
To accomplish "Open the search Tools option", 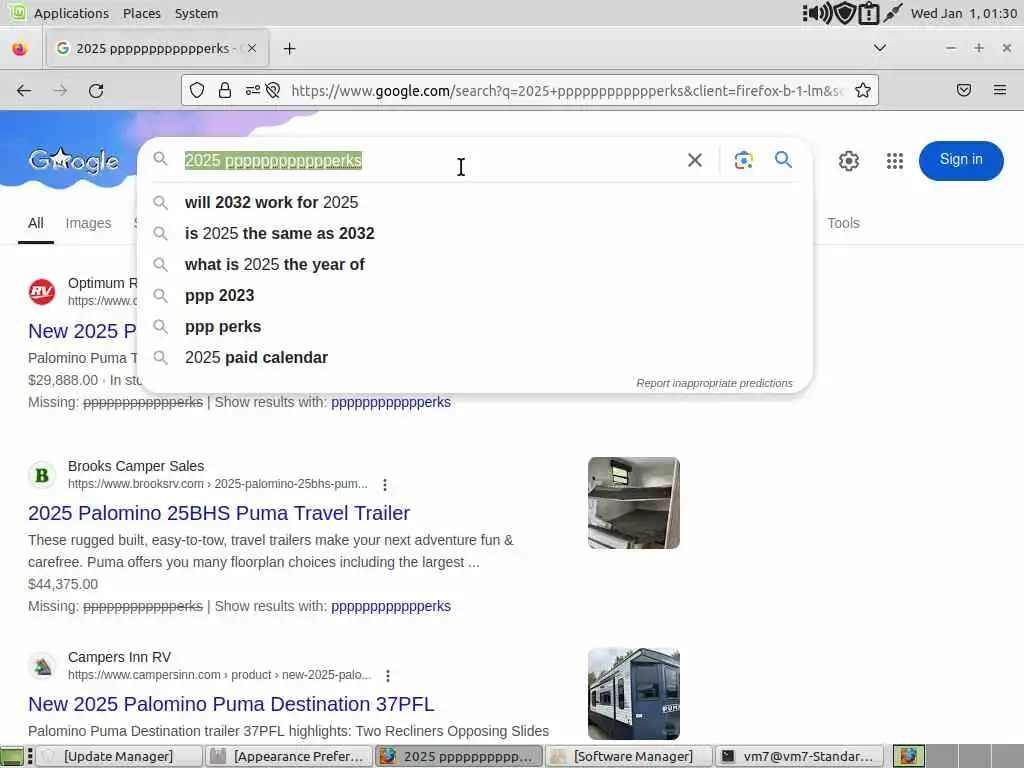I will click(843, 223).
